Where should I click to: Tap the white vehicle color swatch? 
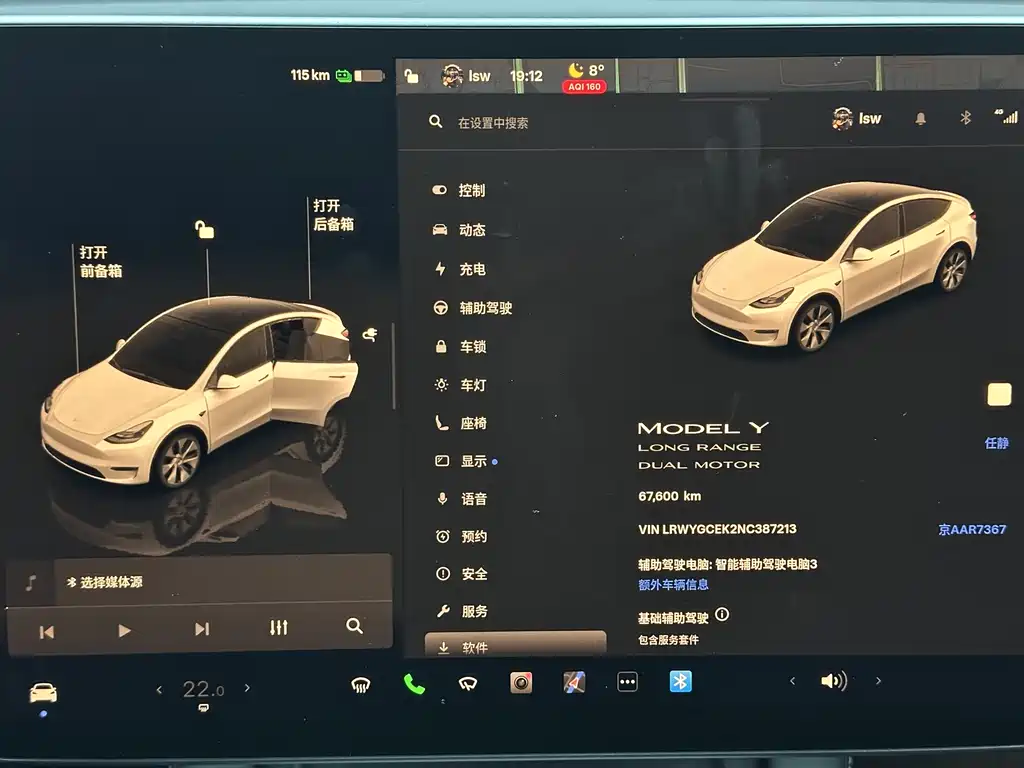point(998,394)
